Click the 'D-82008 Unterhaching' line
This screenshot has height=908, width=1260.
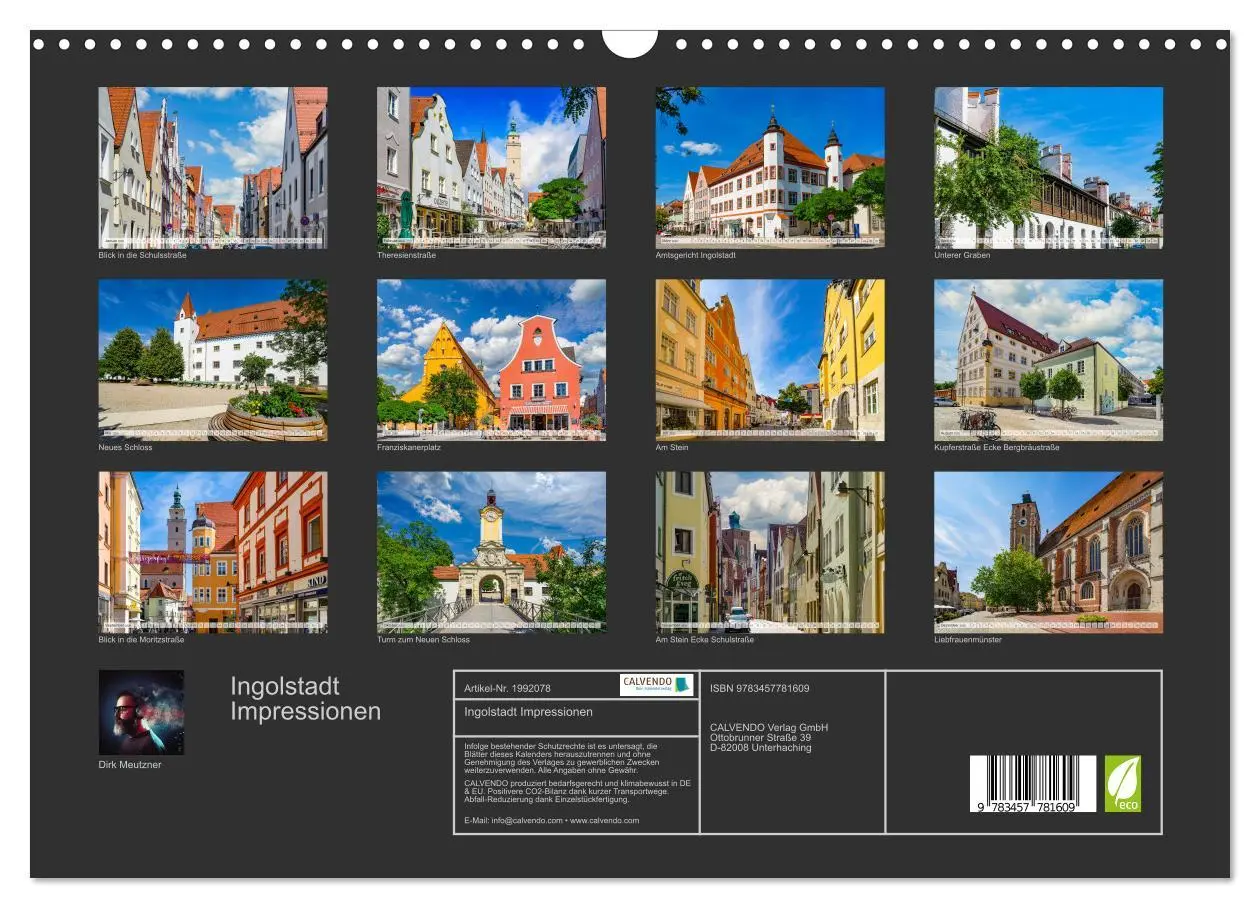pyautogui.click(x=761, y=748)
